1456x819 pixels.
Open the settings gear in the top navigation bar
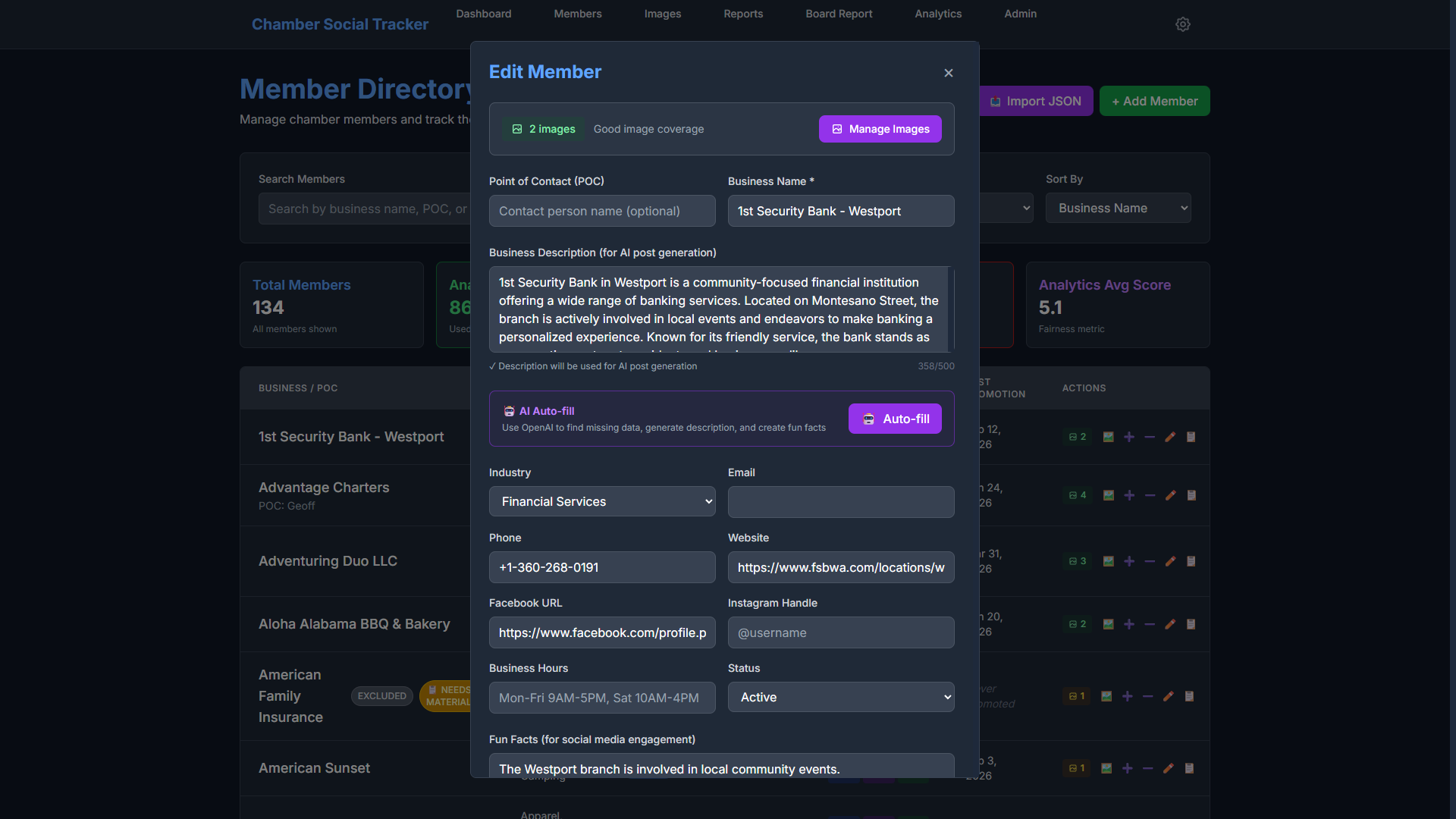[1182, 24]
